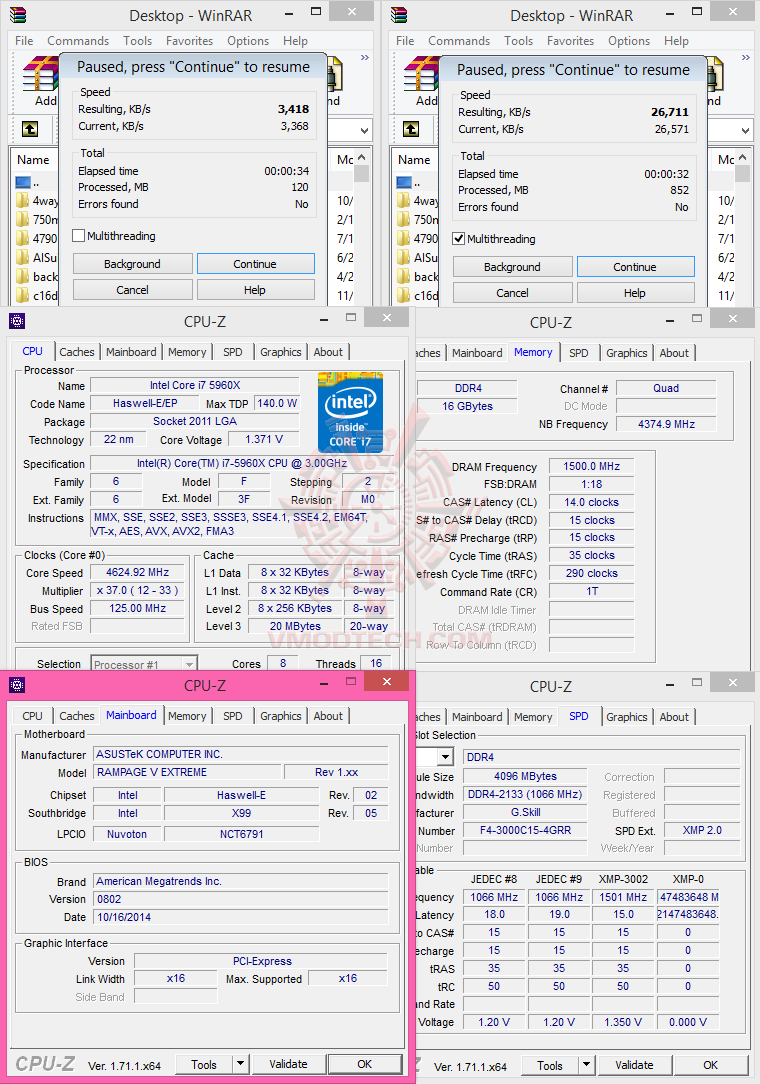The width and height of the screenshot is (760, 1084).
Task: Click scrollbar up arrow in left WinRAR list
Action: [362, 158]
